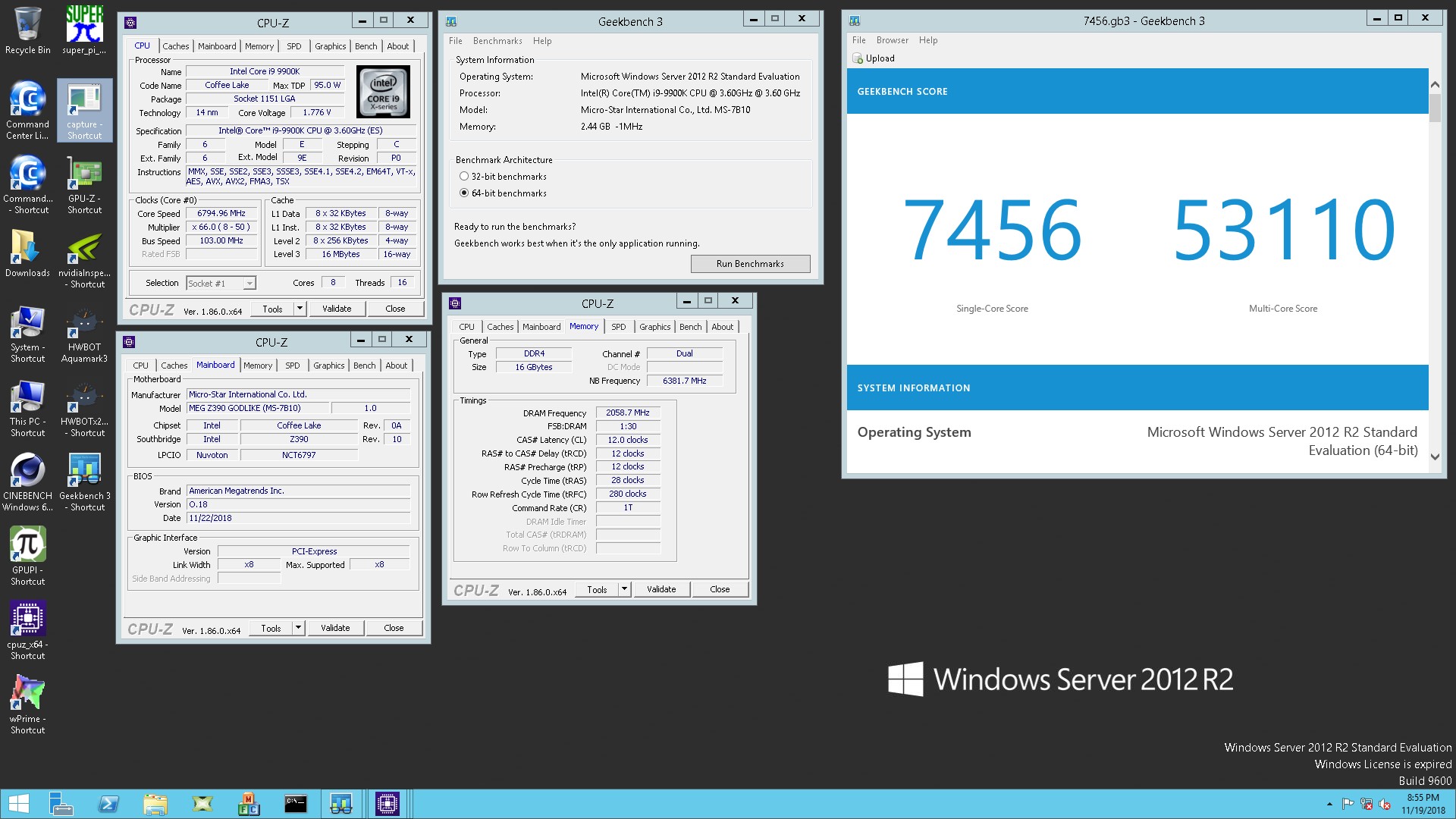This screenshot has height=819, width=1456.
Task: Open the super_pi desktop shortcut
Action: click(x=84, y=31)
